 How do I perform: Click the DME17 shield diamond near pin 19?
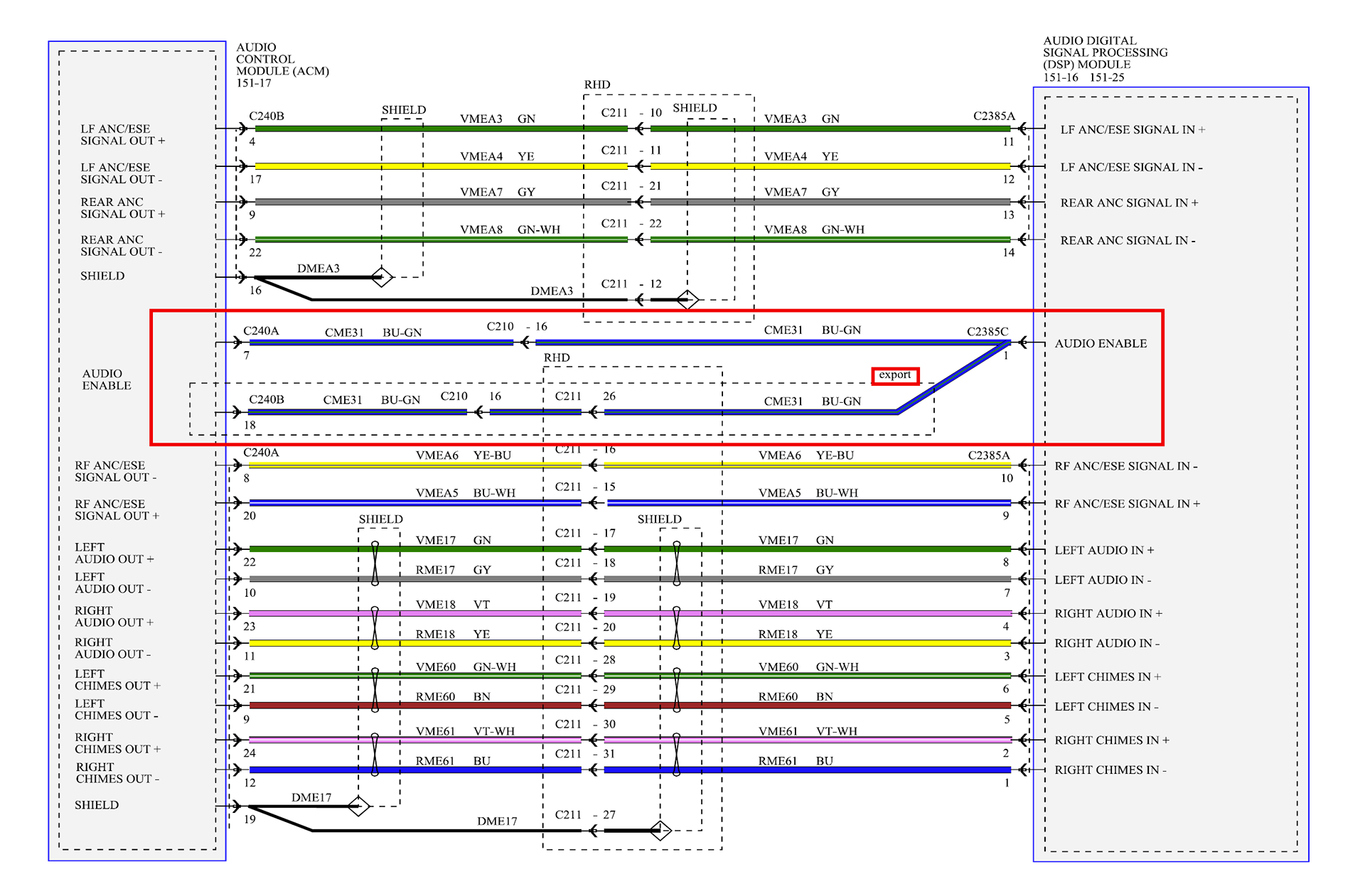click(358, 806)
